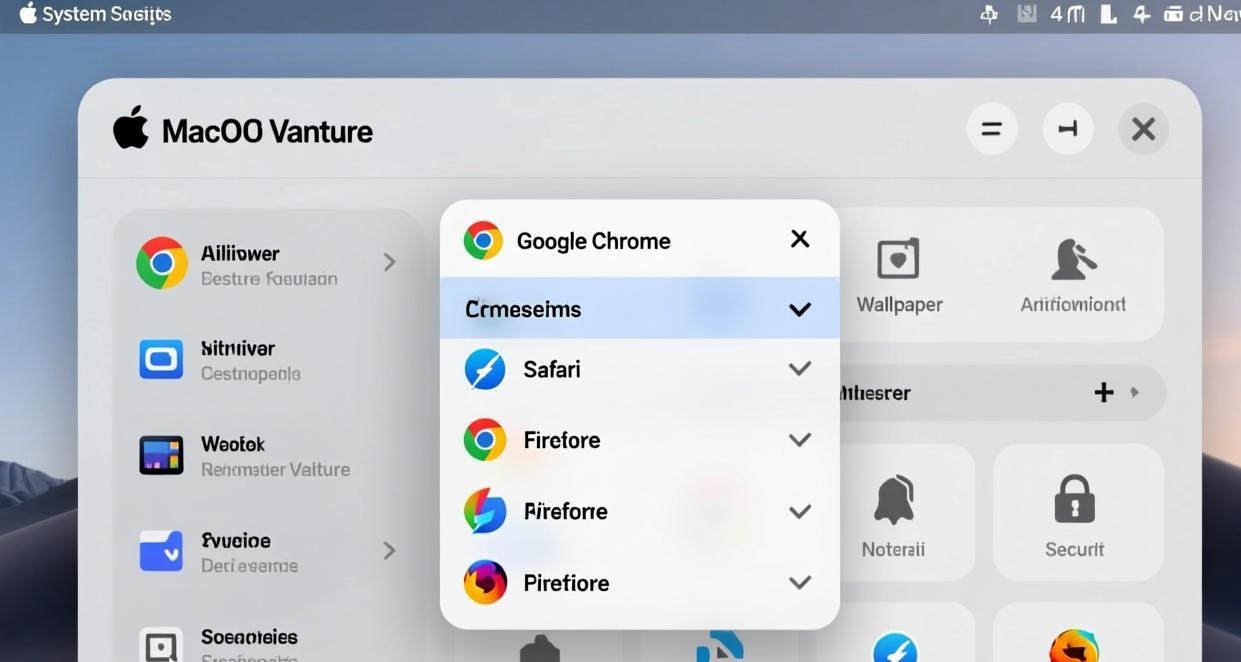Open the System Saciits menu bar item
The width and height of the screenshot is (1241, 662).
[x=107, y=14]
